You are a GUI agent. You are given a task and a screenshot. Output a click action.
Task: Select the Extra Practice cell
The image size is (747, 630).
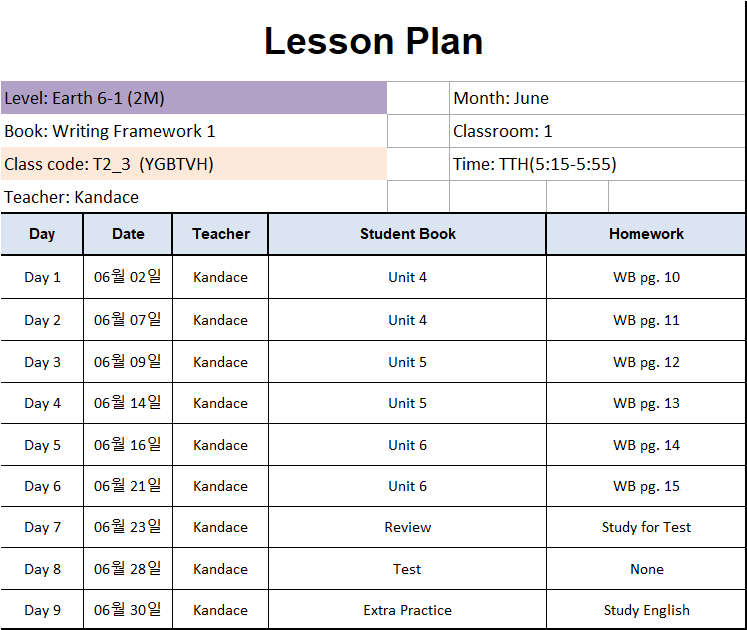tap(407, 610)
